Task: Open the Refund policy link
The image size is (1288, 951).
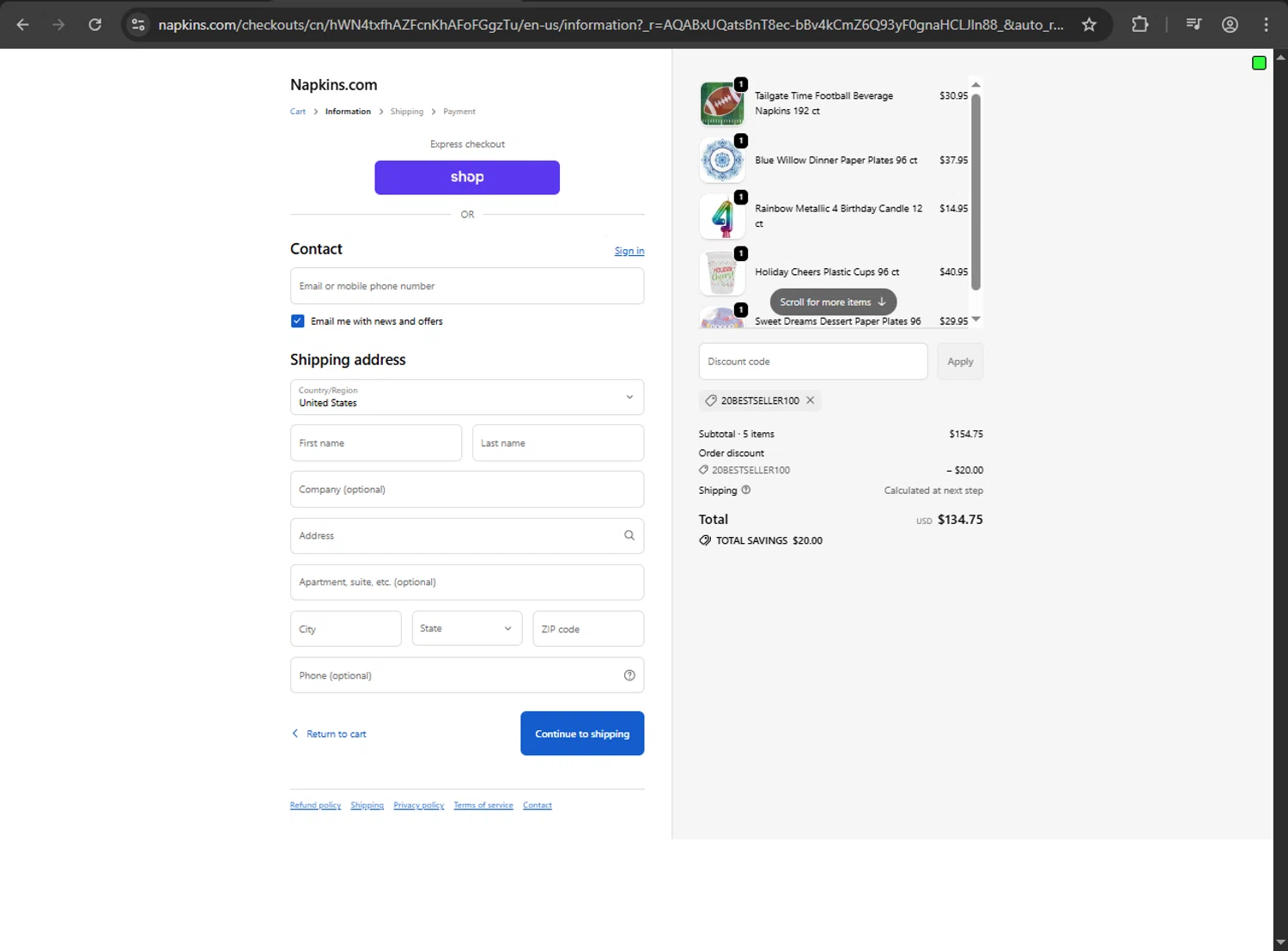Action: pyautogui.click(x=315, y=805)
